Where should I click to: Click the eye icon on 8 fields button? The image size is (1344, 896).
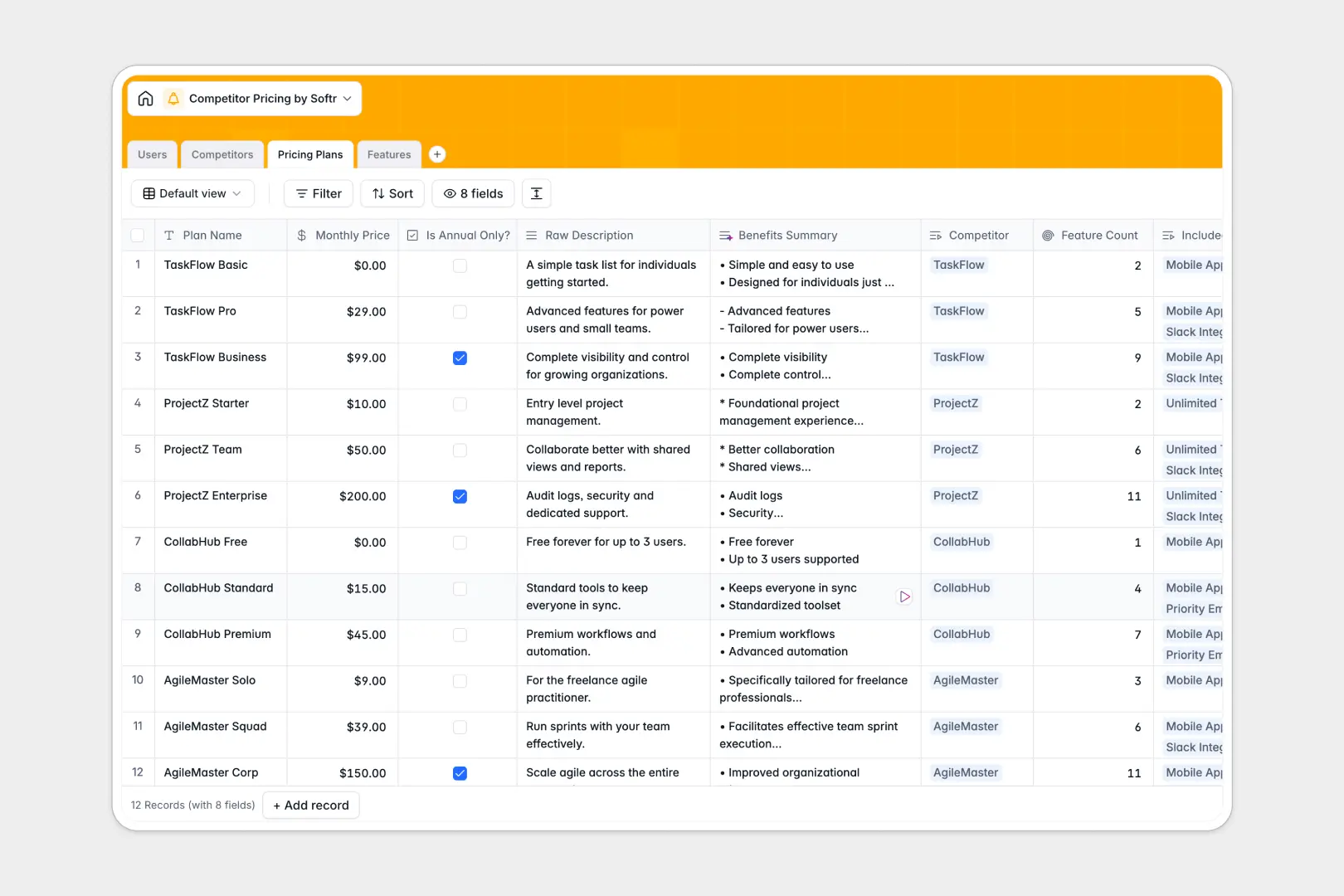449,193
